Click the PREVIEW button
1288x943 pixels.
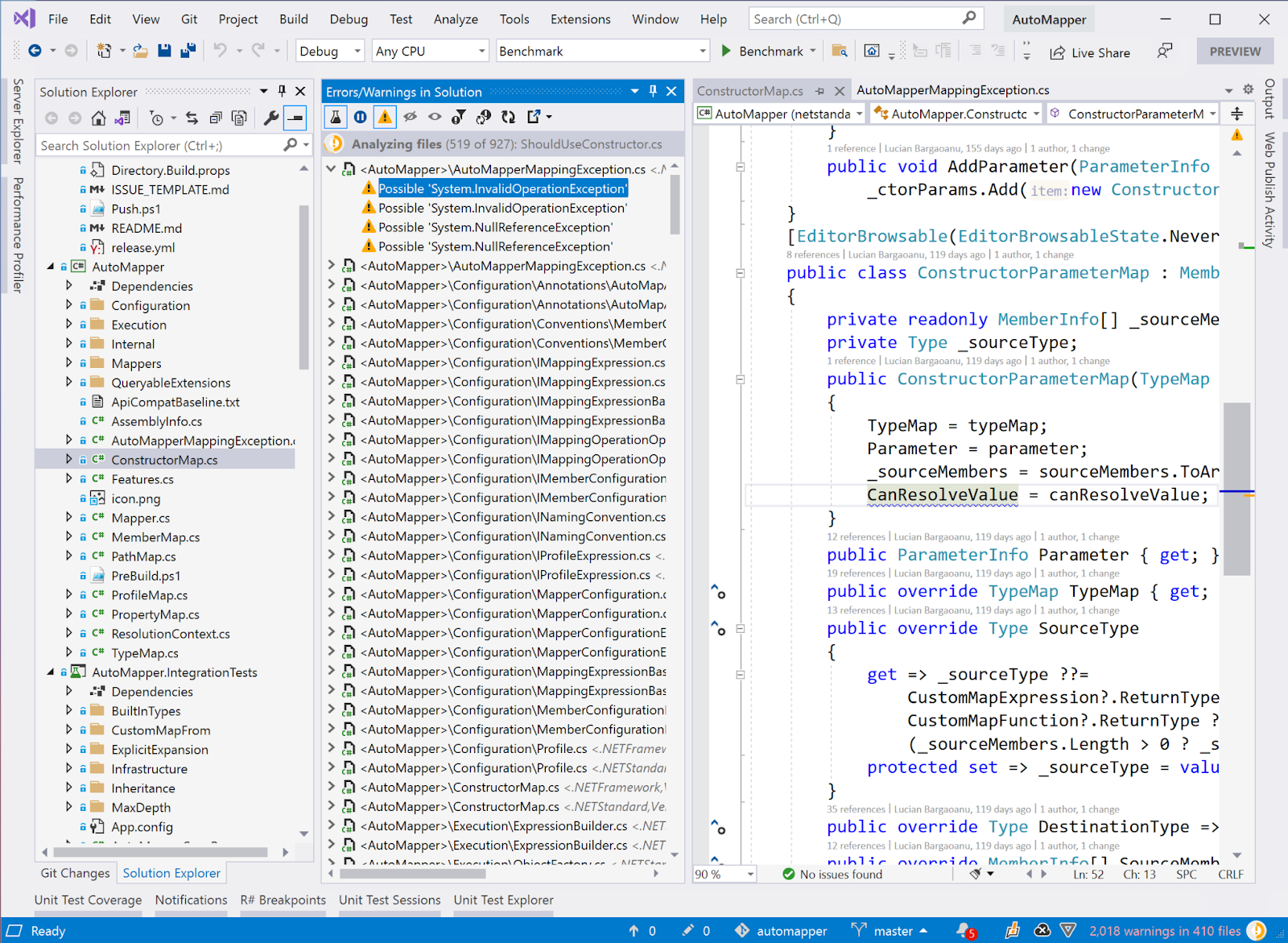pos(1235,52)
